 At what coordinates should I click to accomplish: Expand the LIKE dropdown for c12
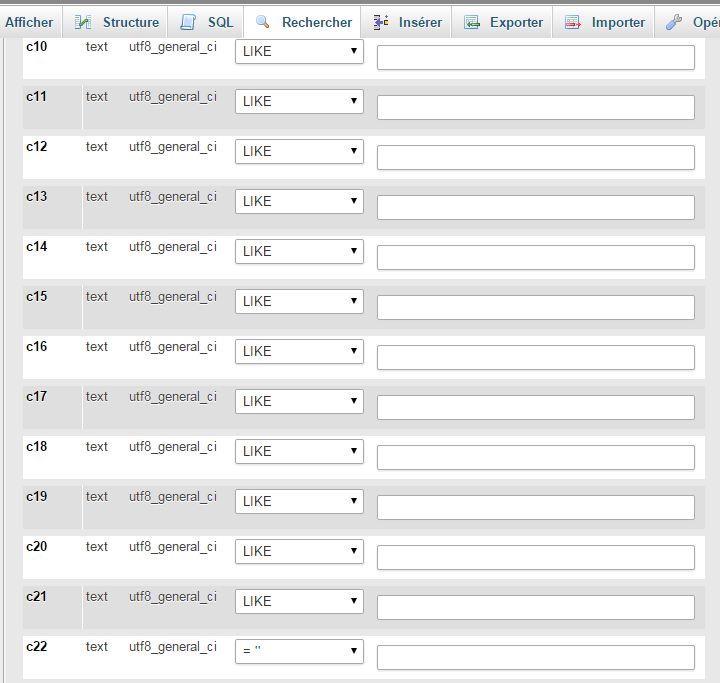(x=299, y=151)
